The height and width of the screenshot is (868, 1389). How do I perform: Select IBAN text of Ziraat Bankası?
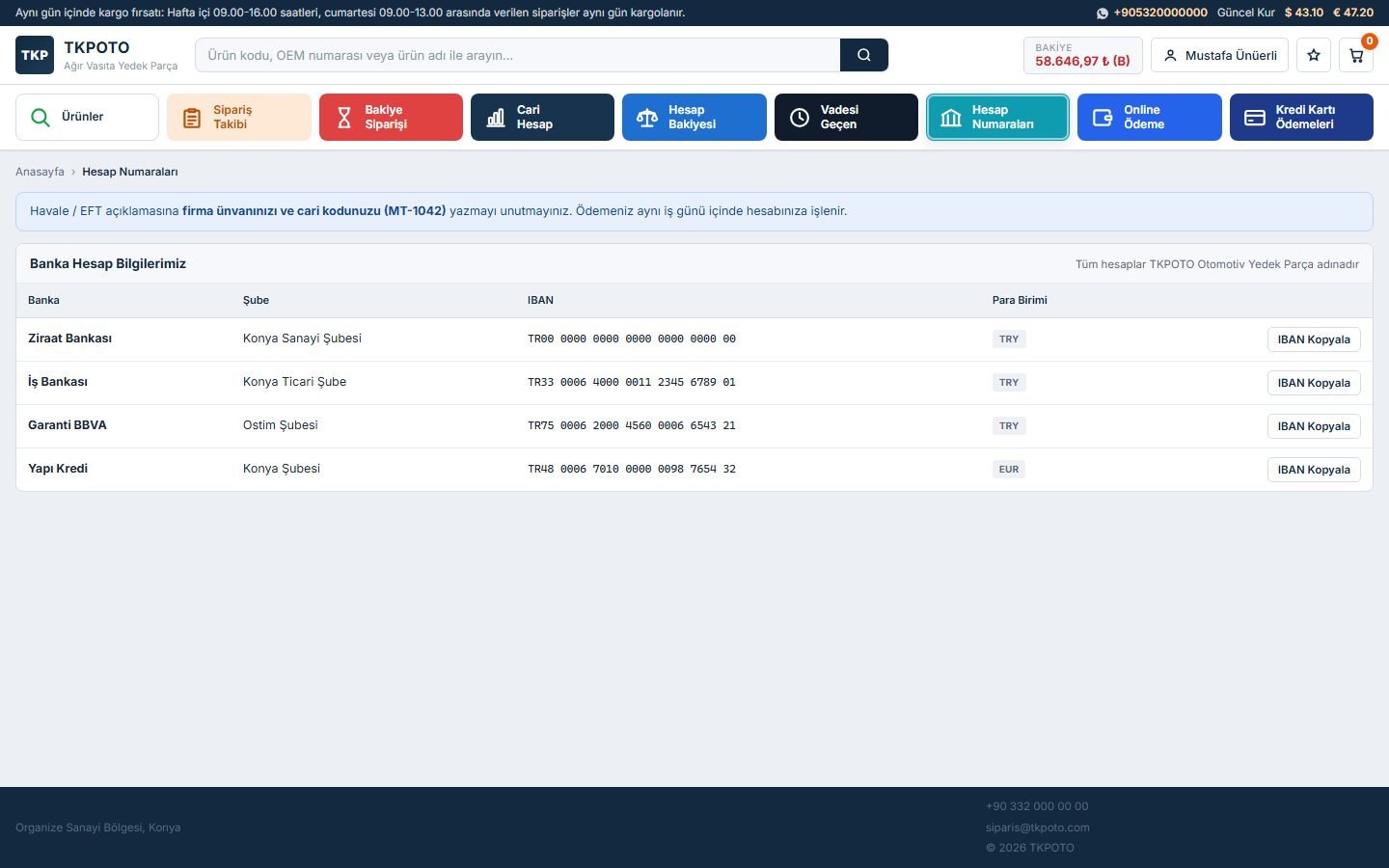click(632, 339)
